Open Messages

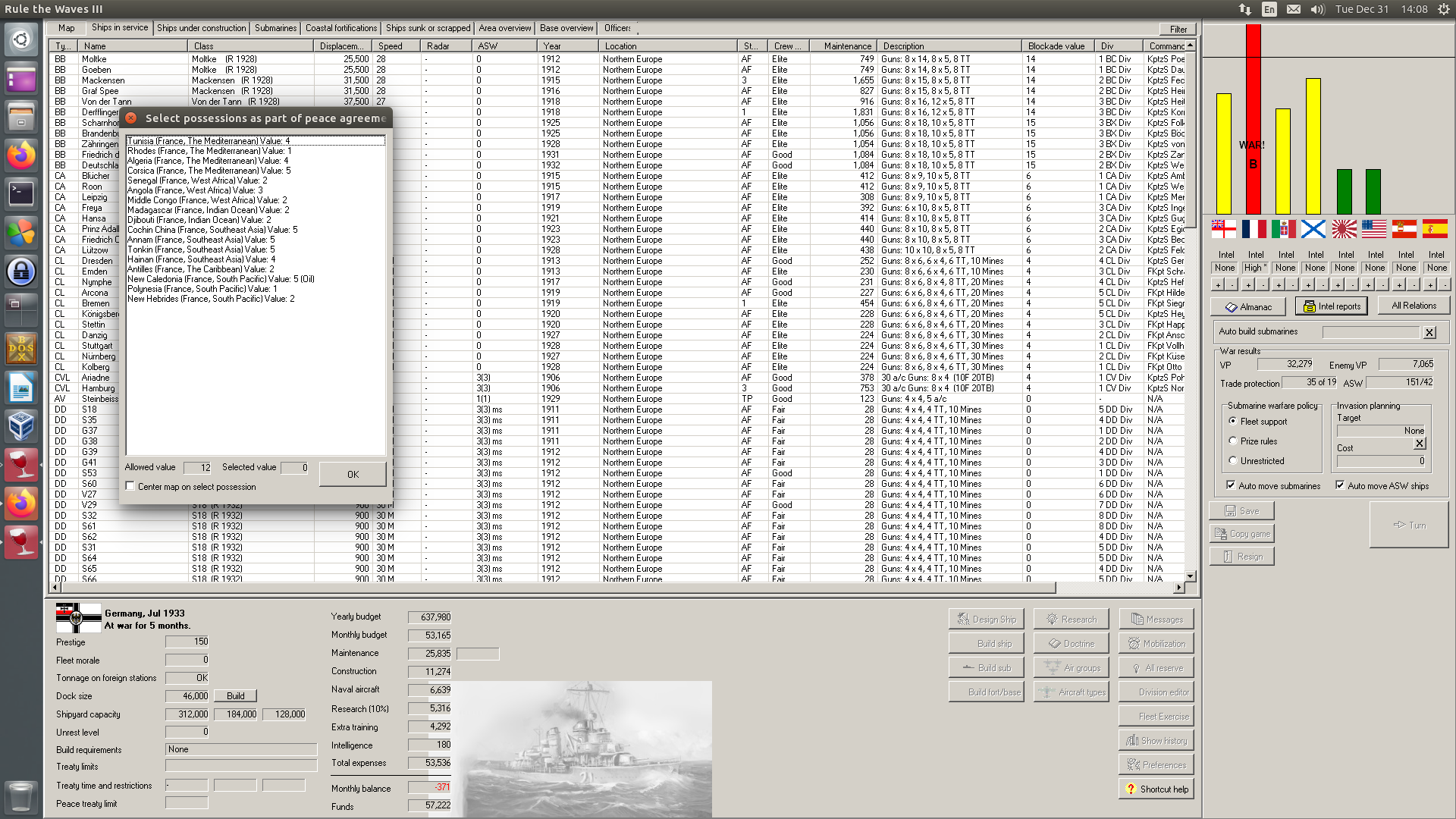[x=1156, y=619]
